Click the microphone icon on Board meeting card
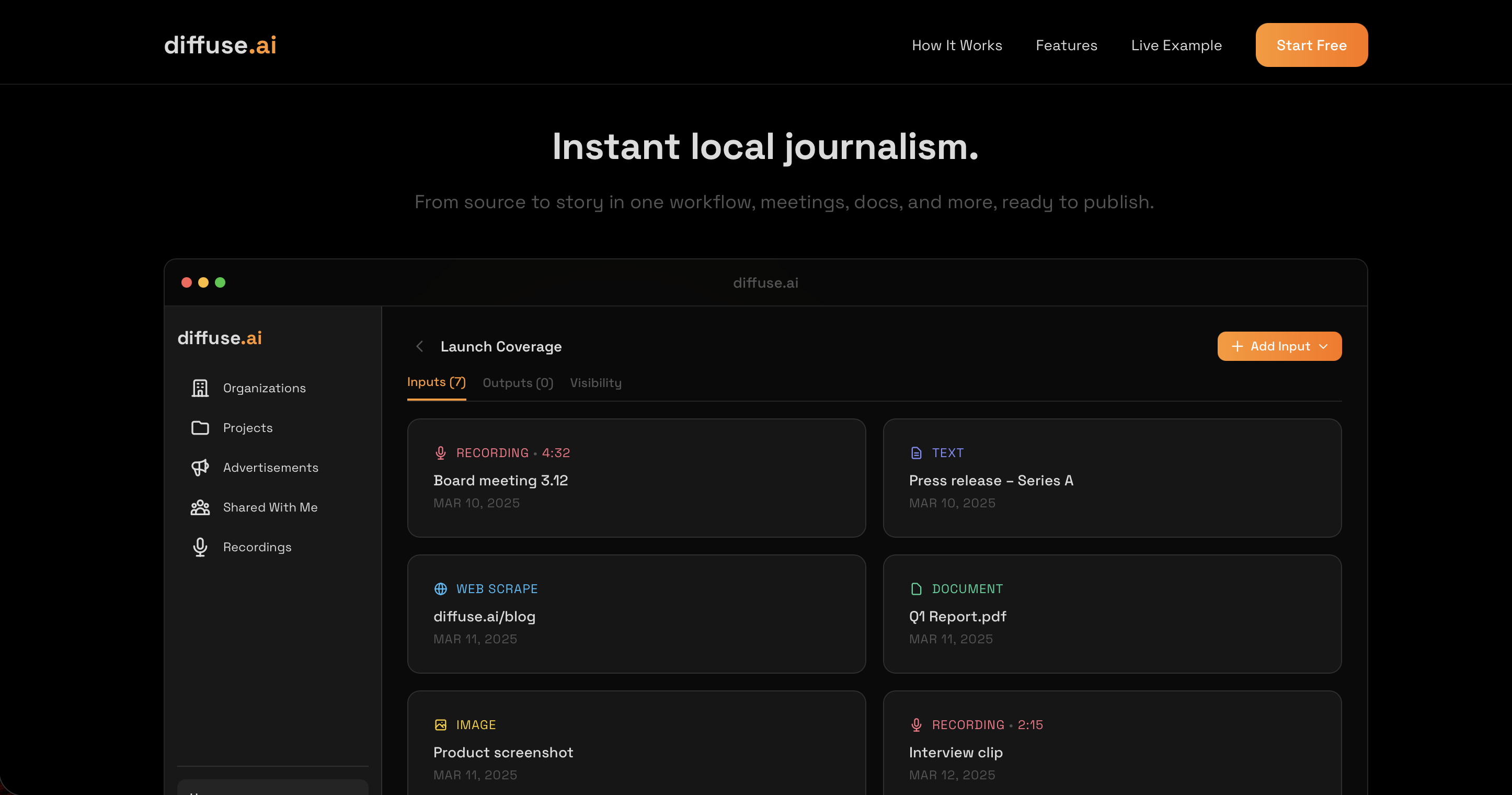Image resolution: width=1512 pixels, height=795 pixels. pos(440,453)
